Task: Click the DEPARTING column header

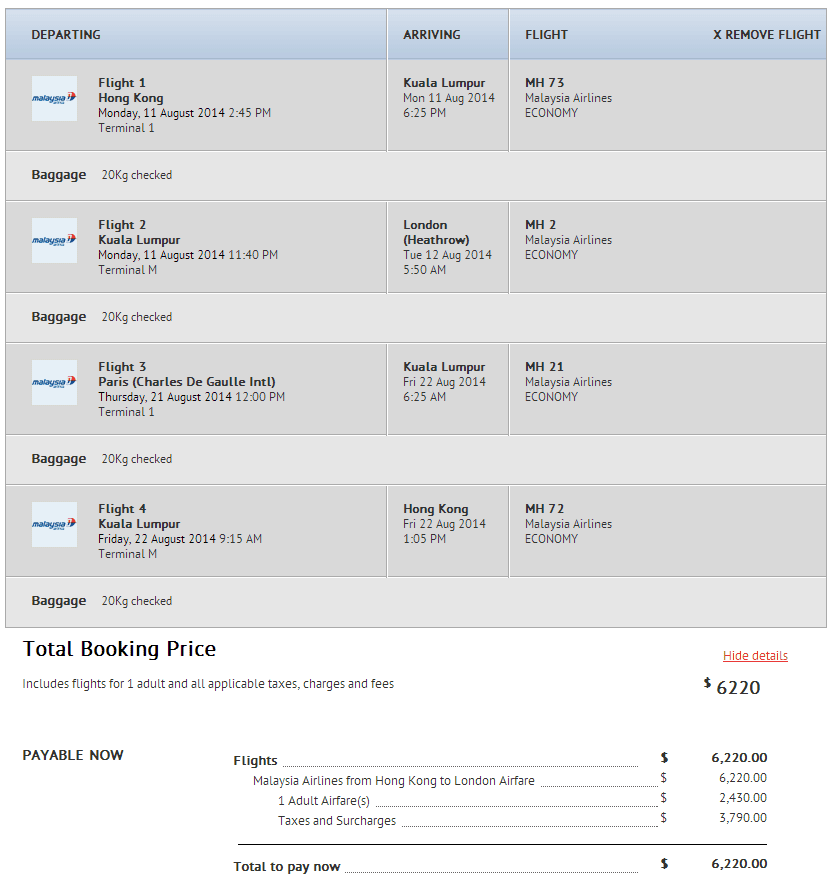Action: (66, 35)
